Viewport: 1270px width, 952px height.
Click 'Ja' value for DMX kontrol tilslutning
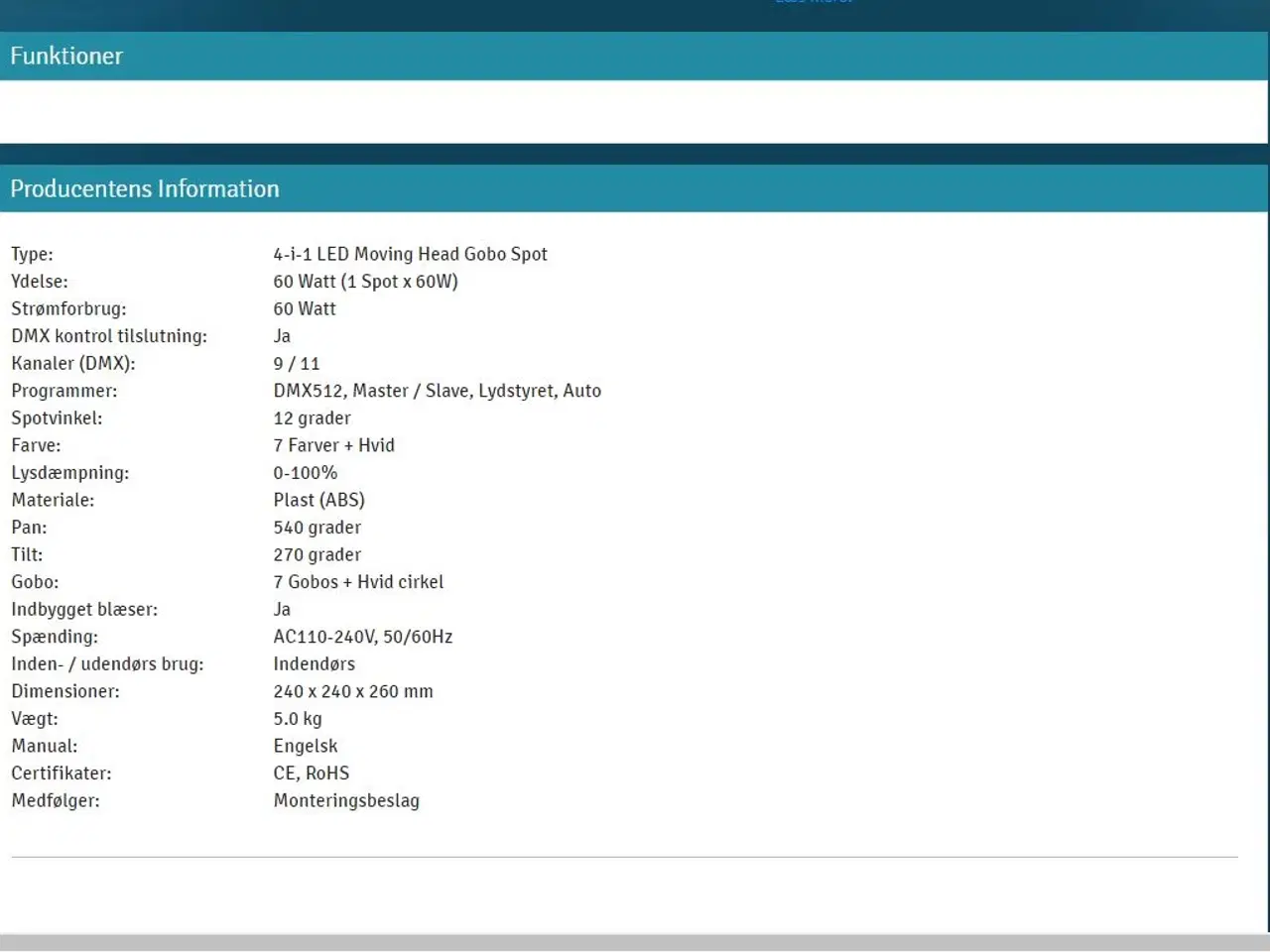click(x=282, y=336)
